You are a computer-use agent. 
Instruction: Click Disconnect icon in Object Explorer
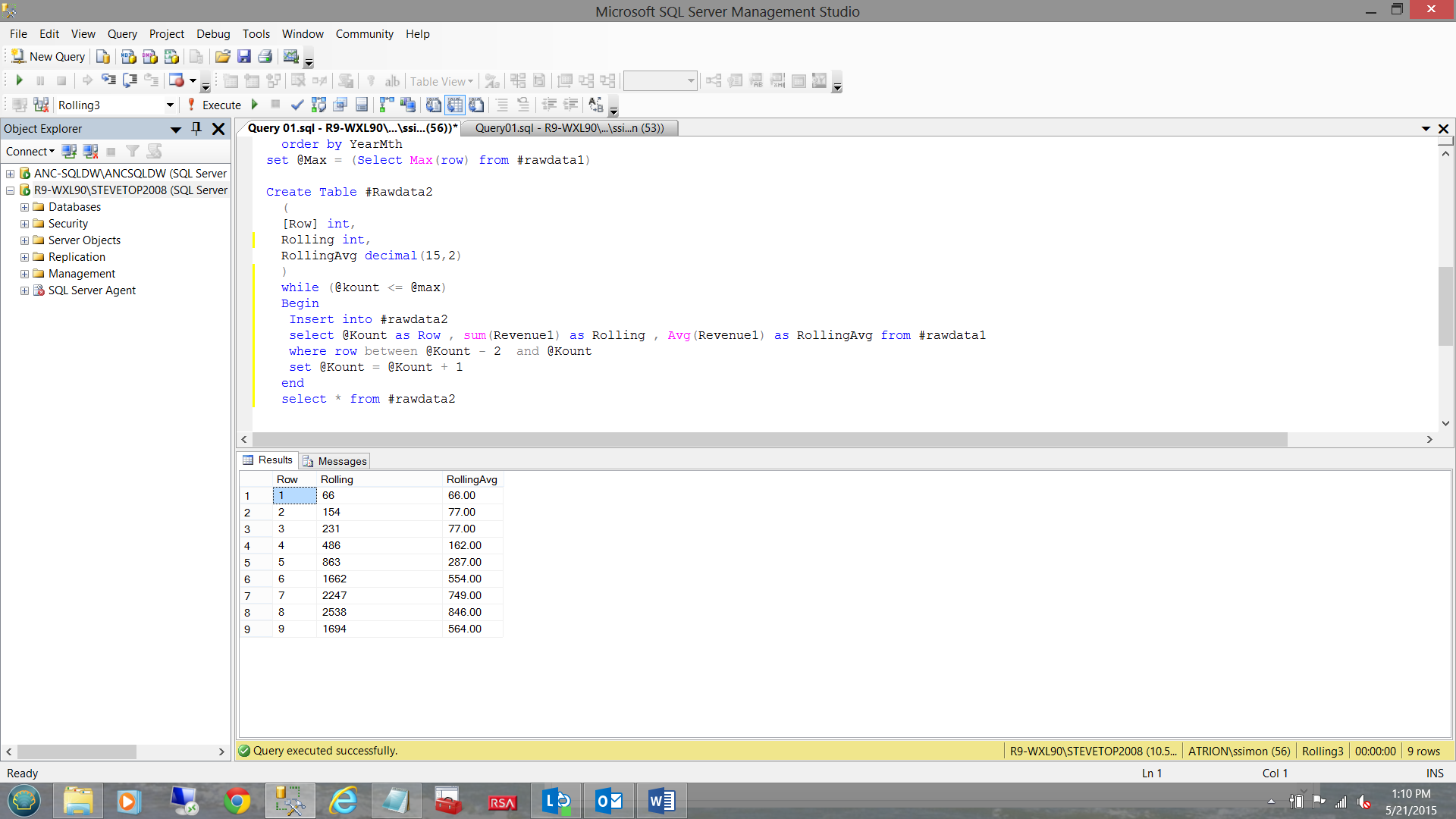pos(90,152)
